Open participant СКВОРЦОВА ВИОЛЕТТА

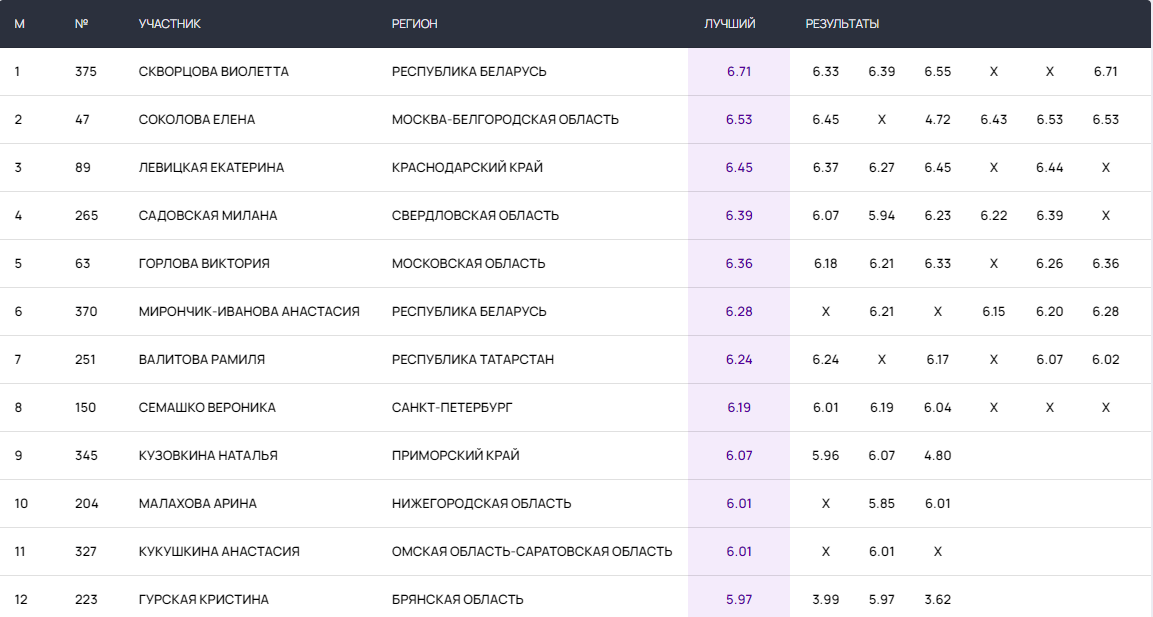click(x=213, y=72)
